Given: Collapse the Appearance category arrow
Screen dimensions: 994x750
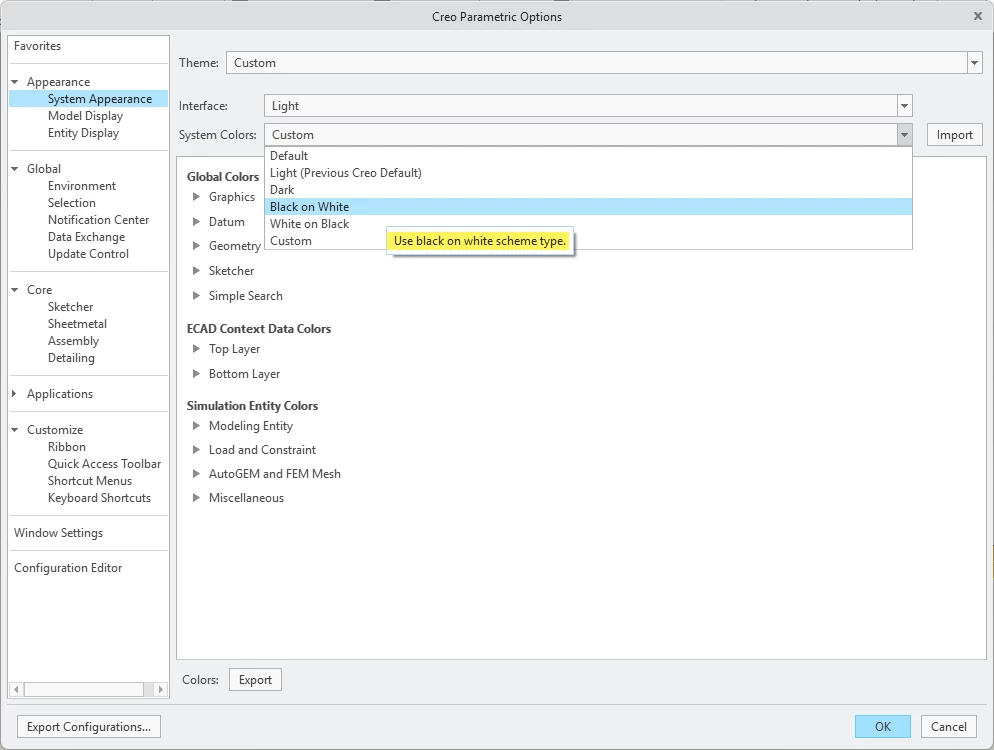Looking at the screenshot, I should (15, 82).
